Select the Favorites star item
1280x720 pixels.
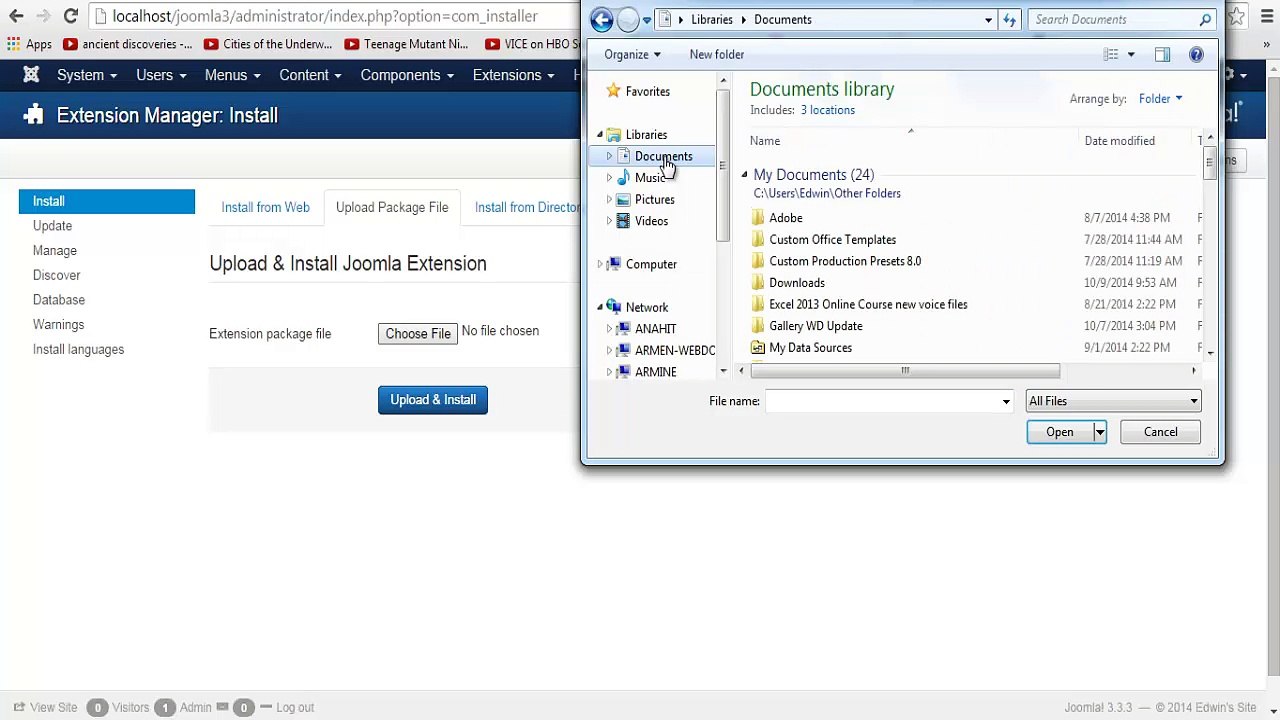[638, 91]
